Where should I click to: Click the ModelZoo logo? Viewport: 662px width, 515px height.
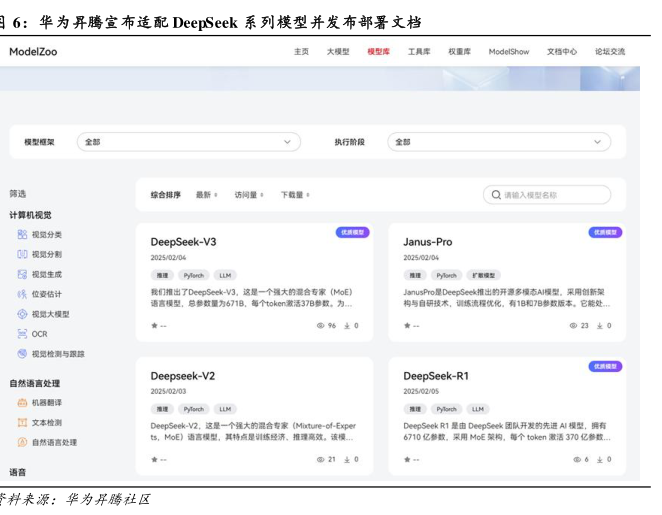click(x=33, y=52)
